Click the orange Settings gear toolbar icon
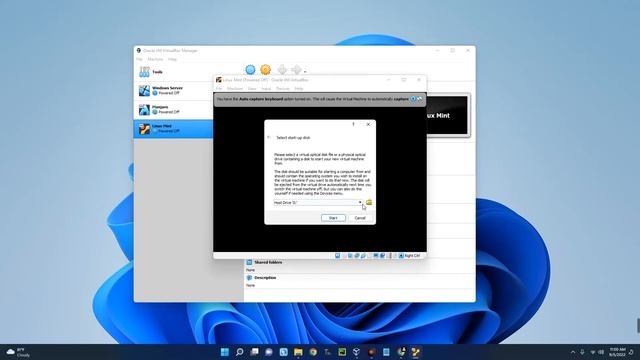 pos(266,70)
